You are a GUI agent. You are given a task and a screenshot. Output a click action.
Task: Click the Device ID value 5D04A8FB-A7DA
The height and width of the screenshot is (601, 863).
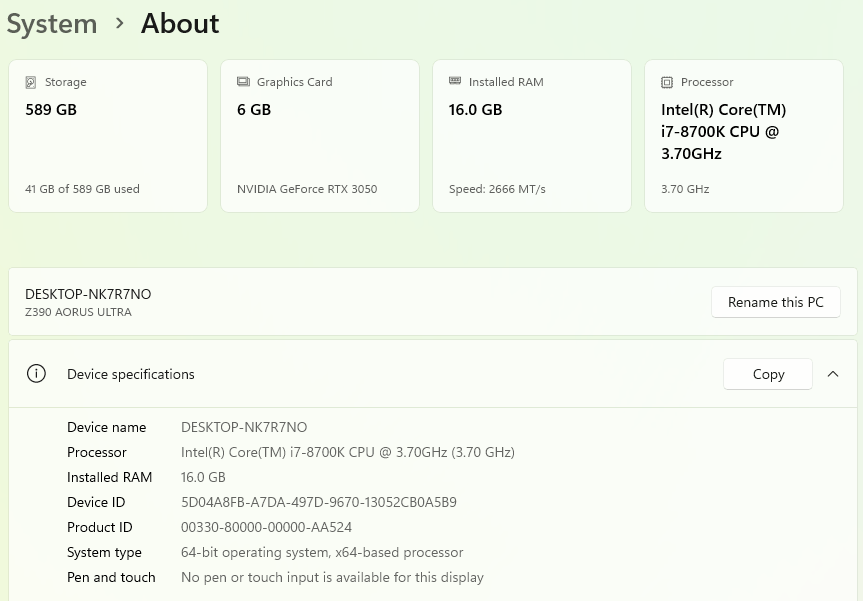(319, 502)
